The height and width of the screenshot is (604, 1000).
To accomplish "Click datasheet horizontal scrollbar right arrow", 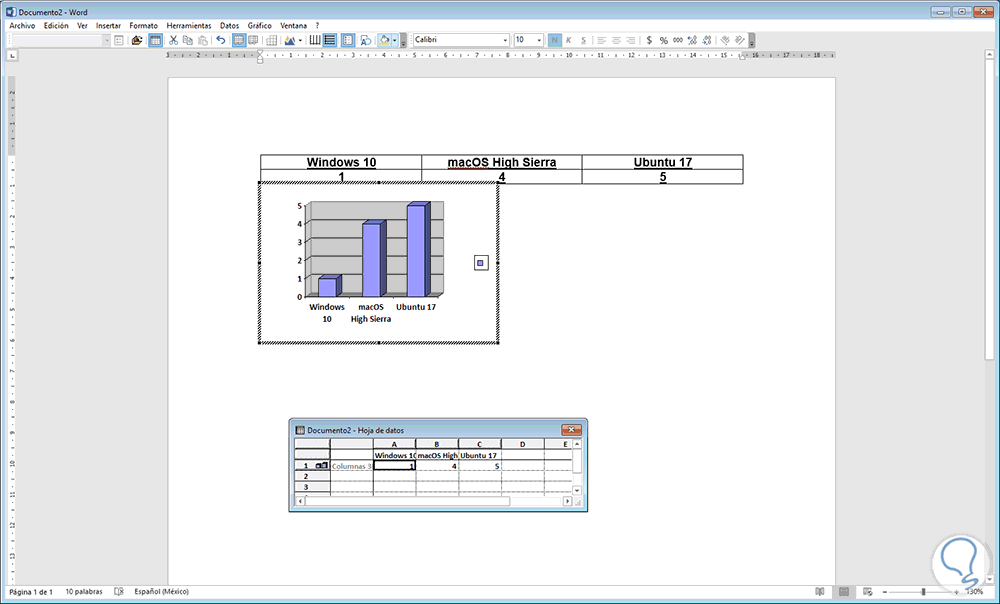I will (x=568, y=502).
